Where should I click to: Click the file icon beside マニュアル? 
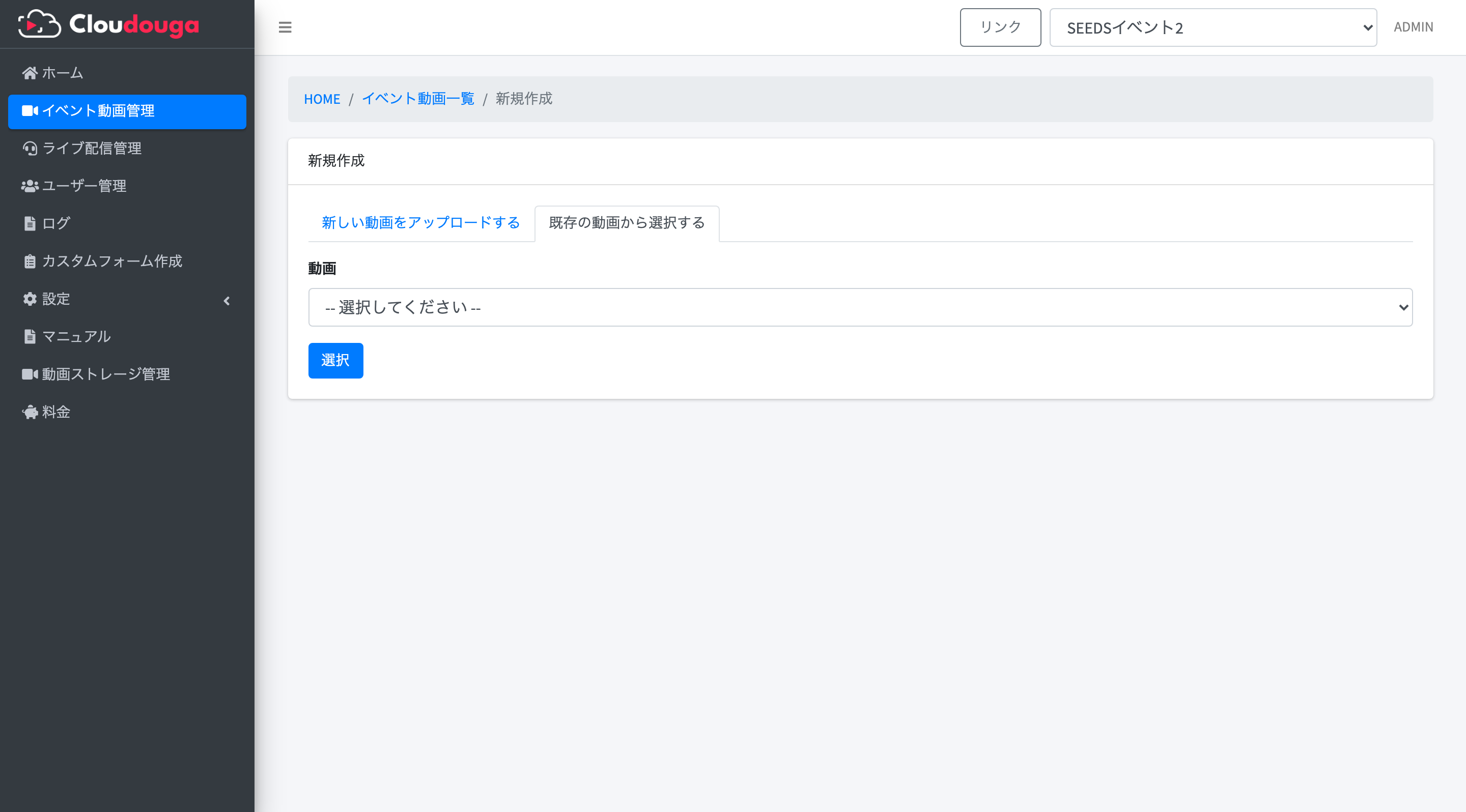[30, 337]
